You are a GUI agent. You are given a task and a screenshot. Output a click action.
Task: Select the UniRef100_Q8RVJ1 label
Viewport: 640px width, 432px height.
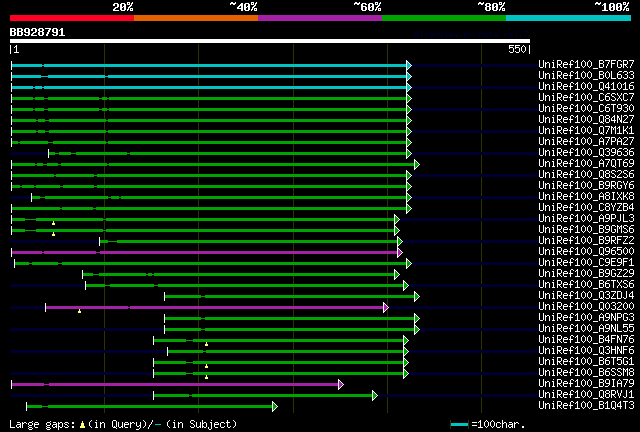(586, 395)
